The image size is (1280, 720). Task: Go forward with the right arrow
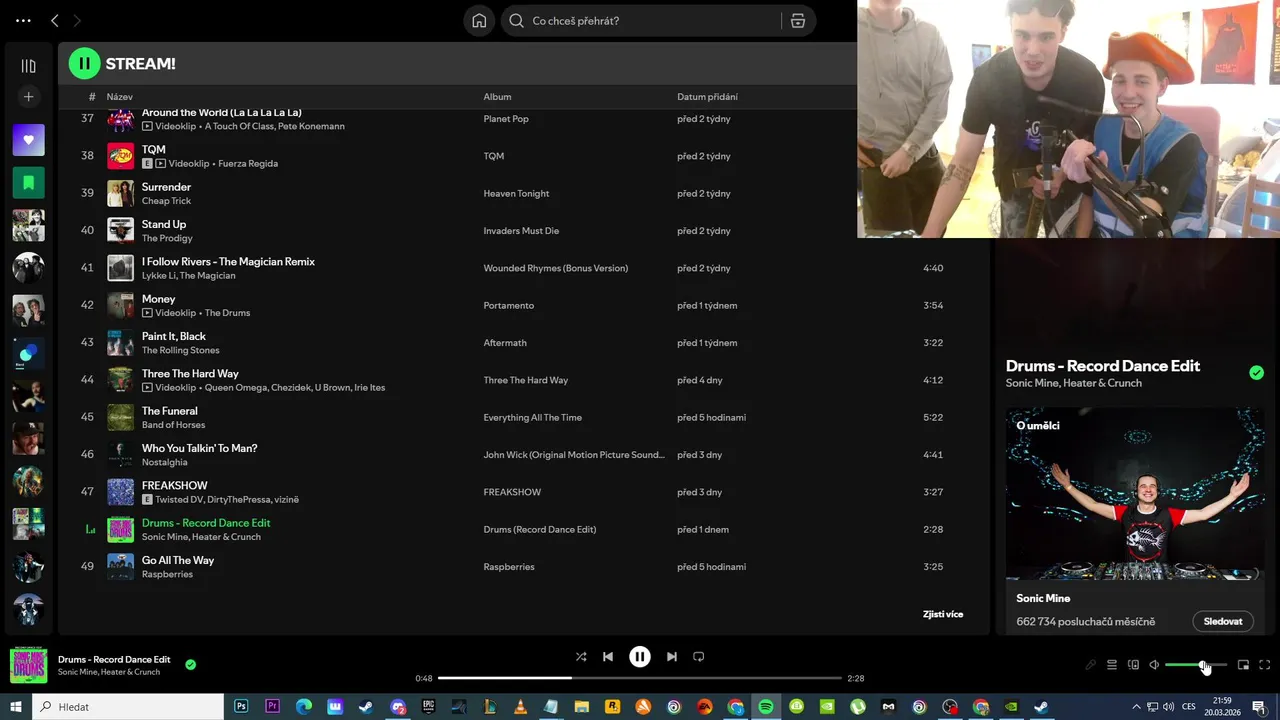point(77,21)
